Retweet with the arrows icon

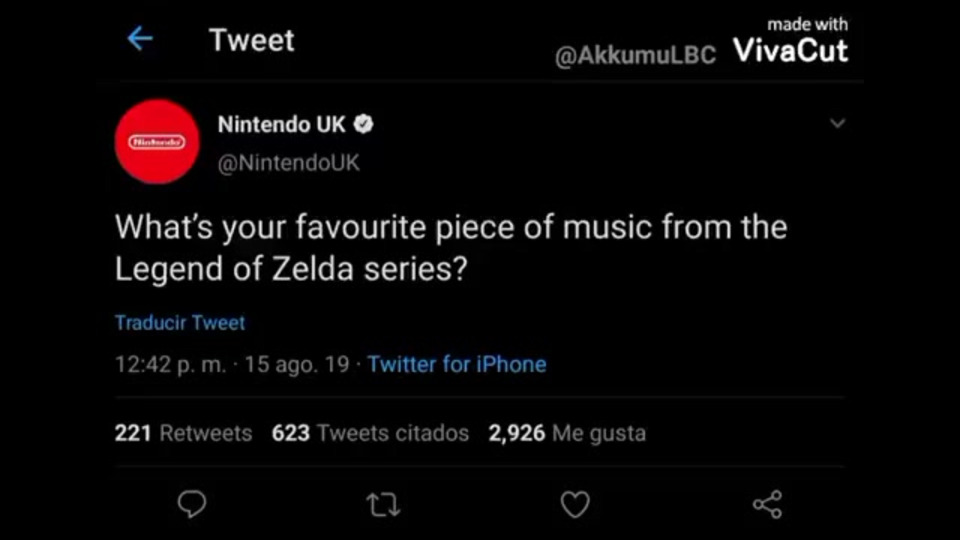click(383, 505)
